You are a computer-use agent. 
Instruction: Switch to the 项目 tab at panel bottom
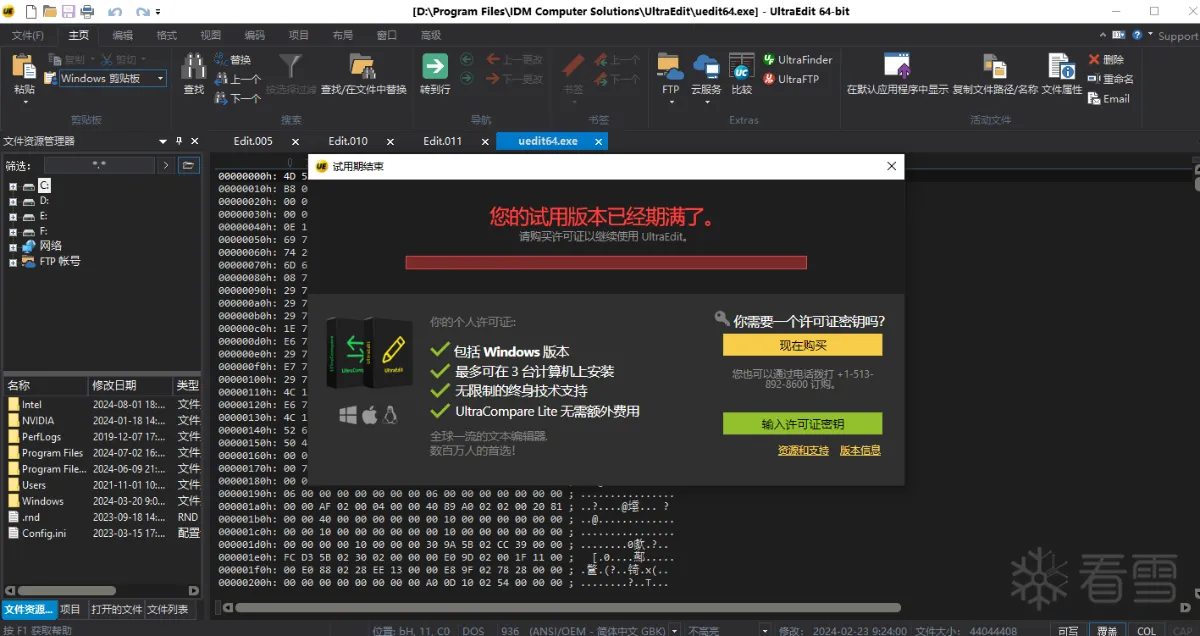(x=70, y=609)
